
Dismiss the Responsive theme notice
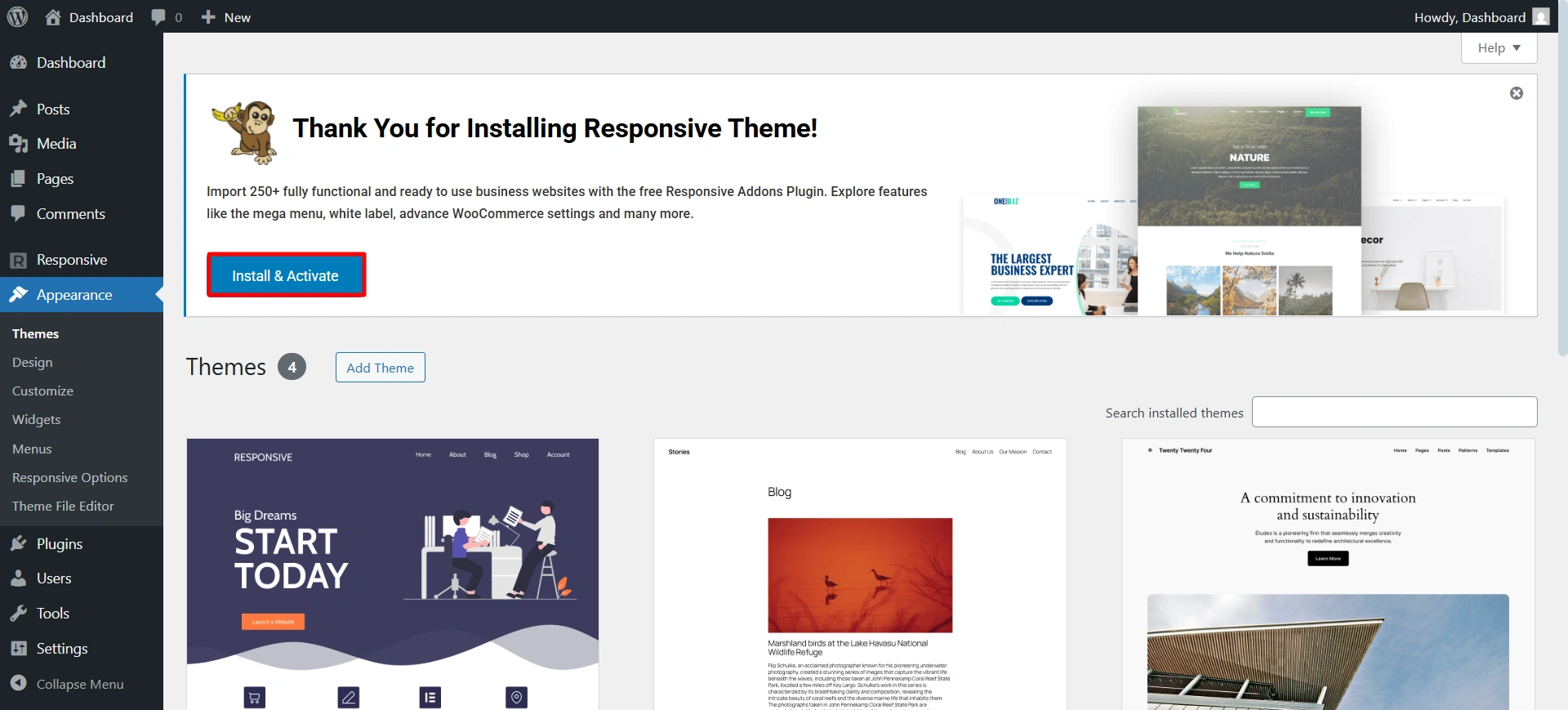click(x=1517, y=93)
